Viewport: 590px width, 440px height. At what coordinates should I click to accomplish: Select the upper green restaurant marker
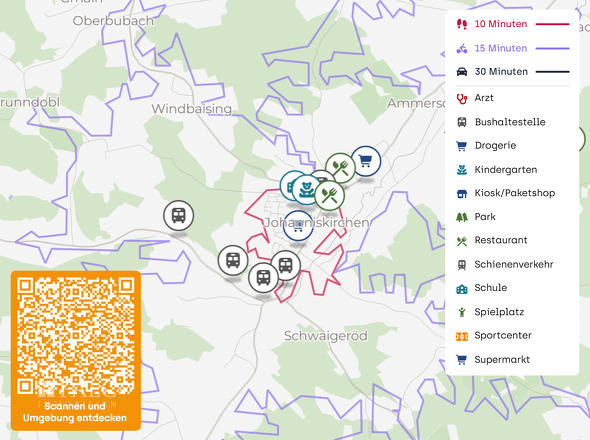click(x=340, y=168)
